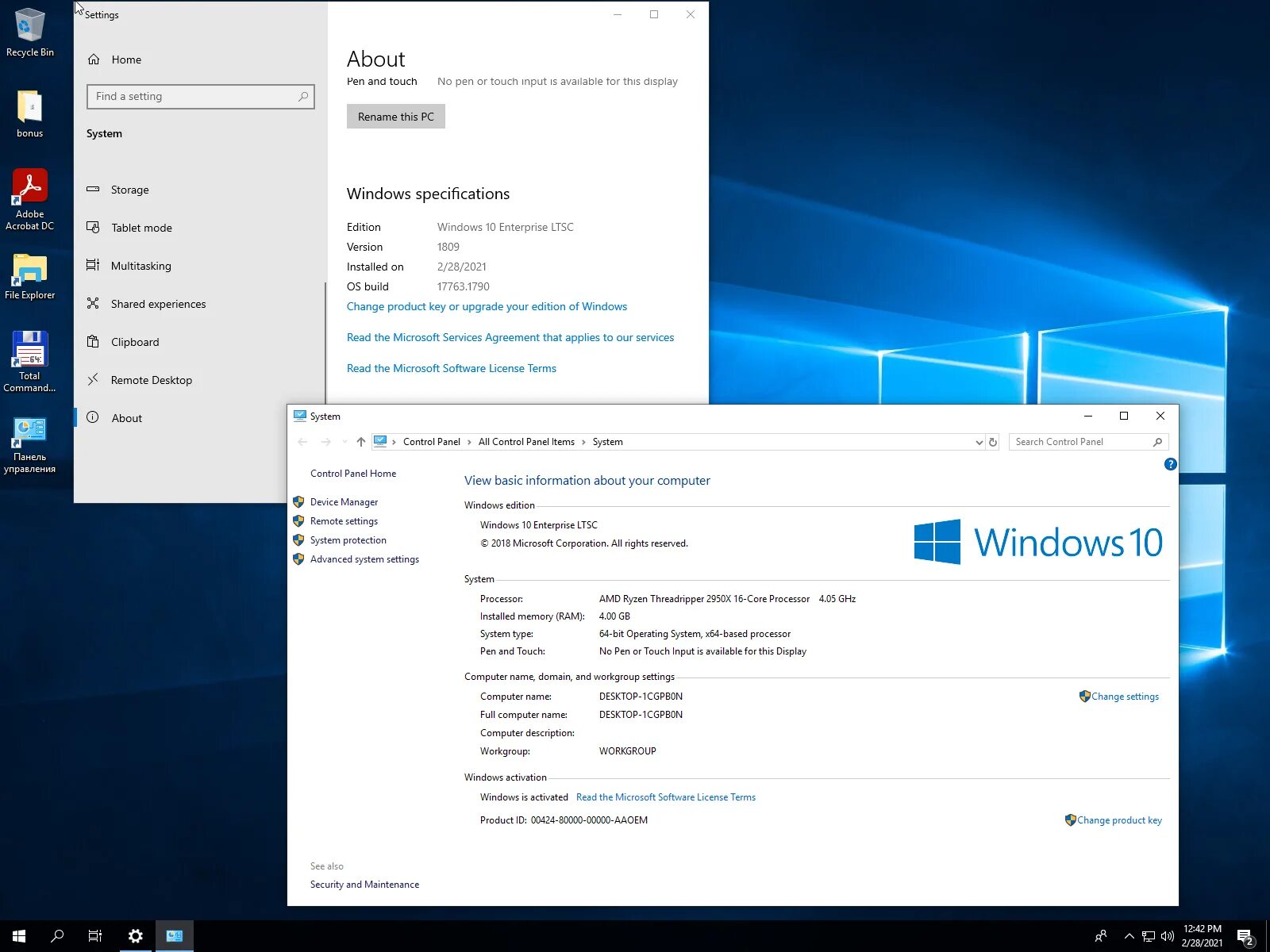Expand chevron after All Control Panel Items
Image resolution: width=1270 pixels, height=952 pixels.
click(584, 442)
